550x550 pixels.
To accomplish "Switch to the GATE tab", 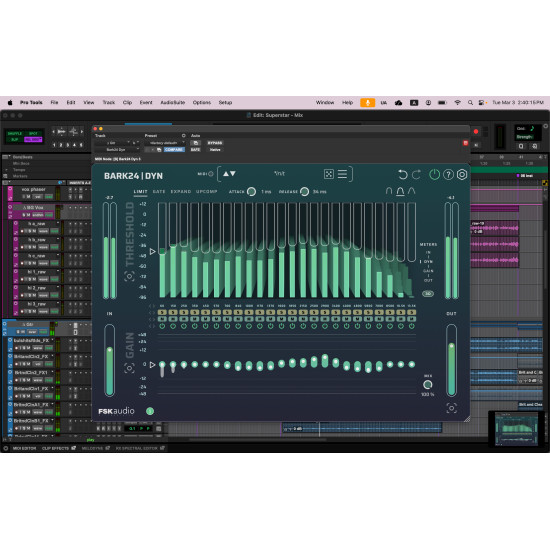I will (x=159, y=192).
